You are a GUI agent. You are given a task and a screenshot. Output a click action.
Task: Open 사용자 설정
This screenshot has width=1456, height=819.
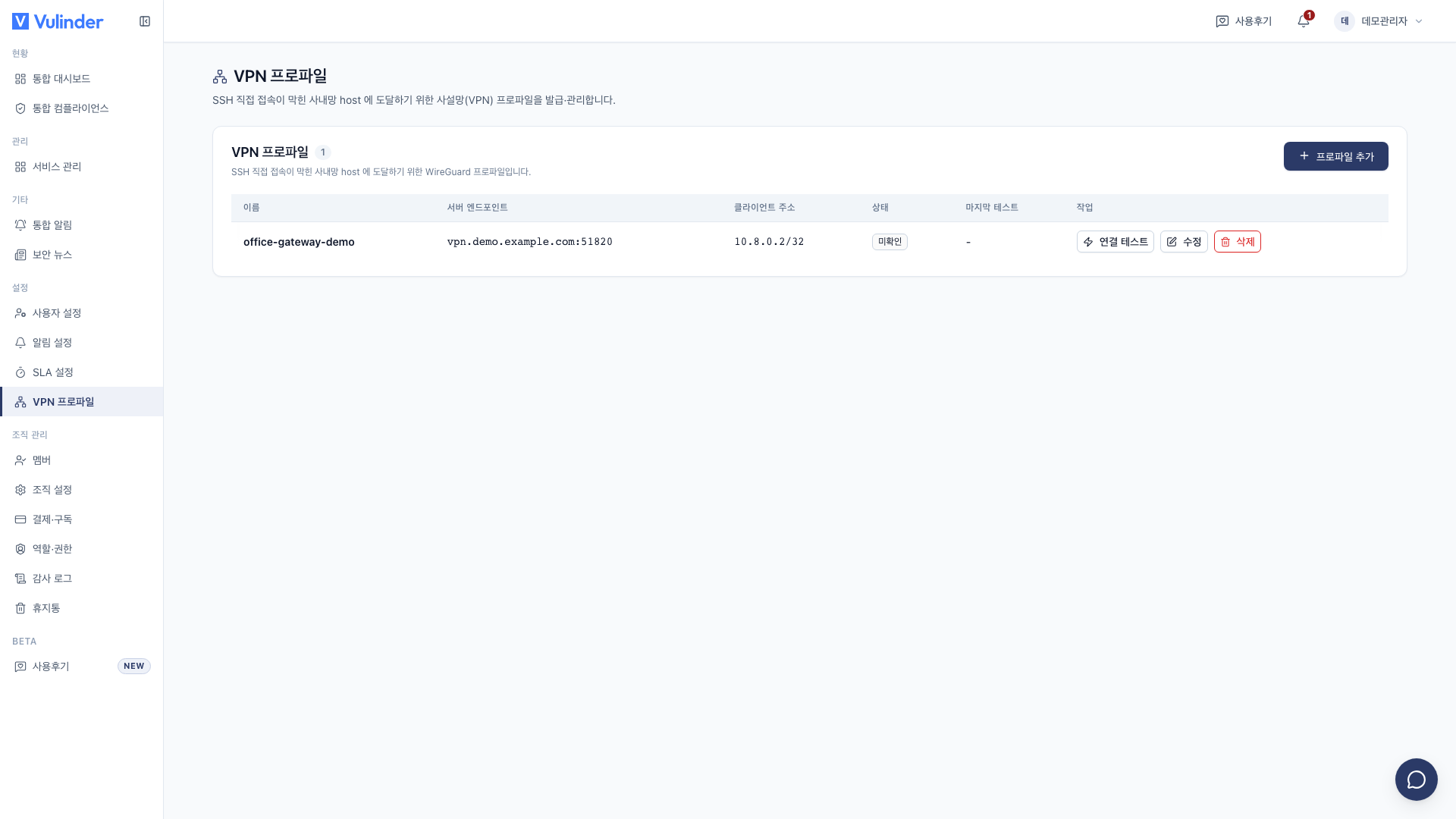(x=82, y=313)
